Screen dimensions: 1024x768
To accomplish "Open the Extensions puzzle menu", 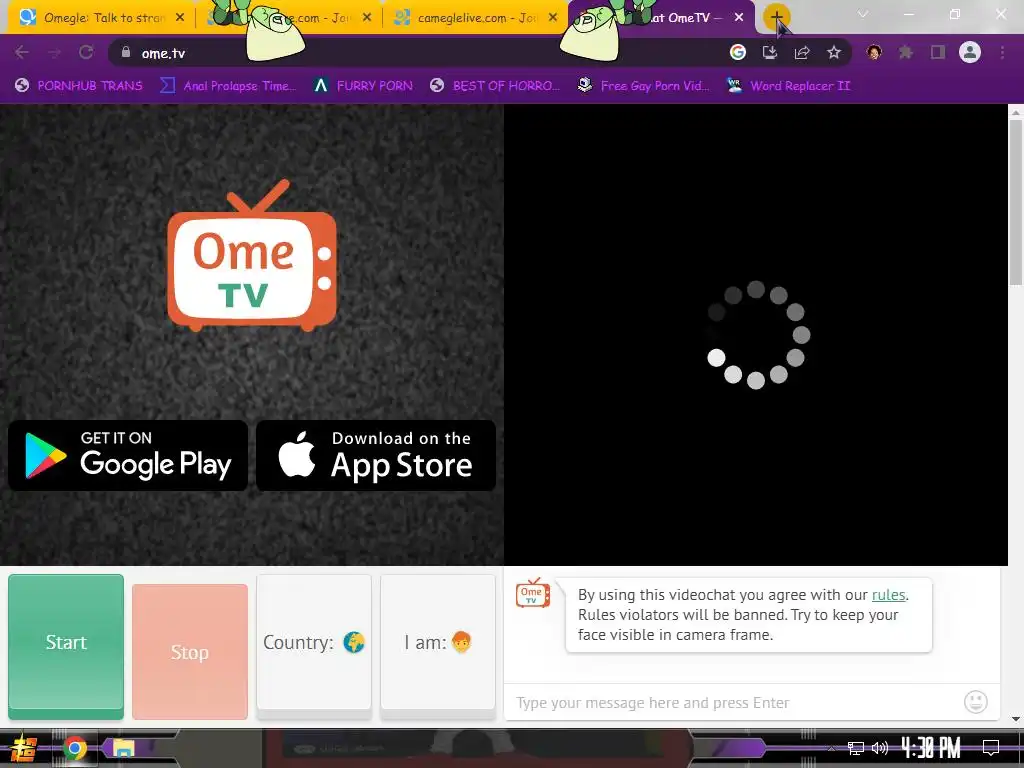I will point(906,52).
